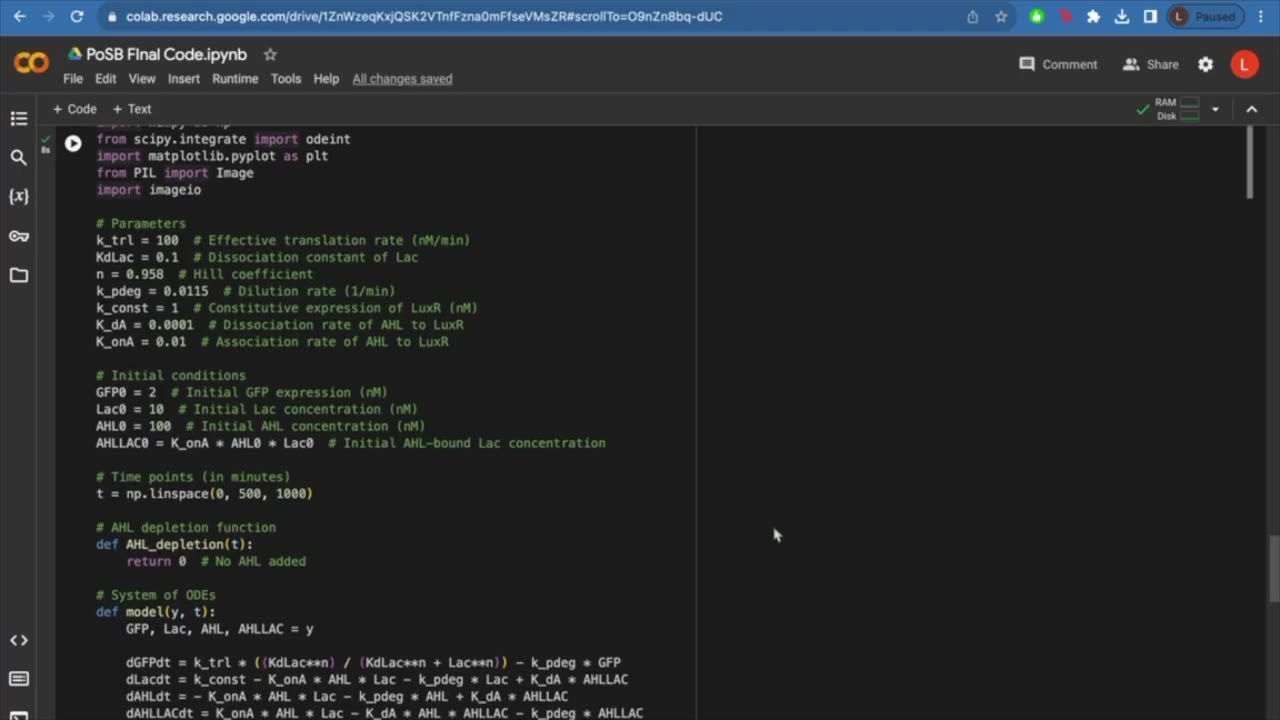Open the Edit menu
The width and height of the screenshot is (1280, 720).
[x=105, y=79]
